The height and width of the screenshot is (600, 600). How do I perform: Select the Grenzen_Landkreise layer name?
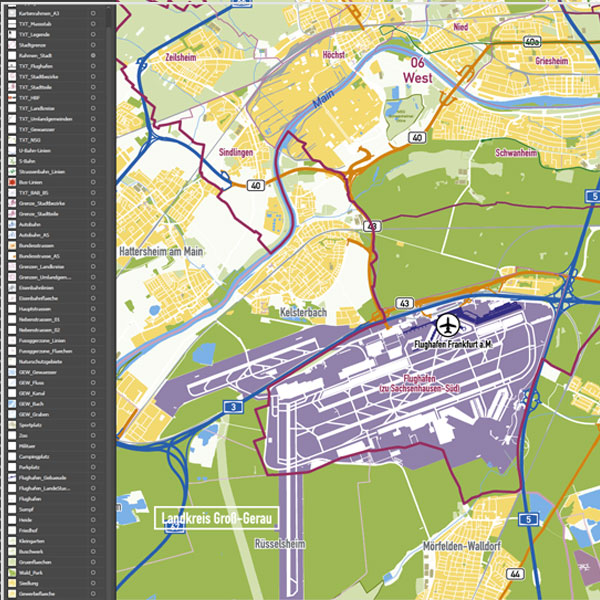[41, 267]
